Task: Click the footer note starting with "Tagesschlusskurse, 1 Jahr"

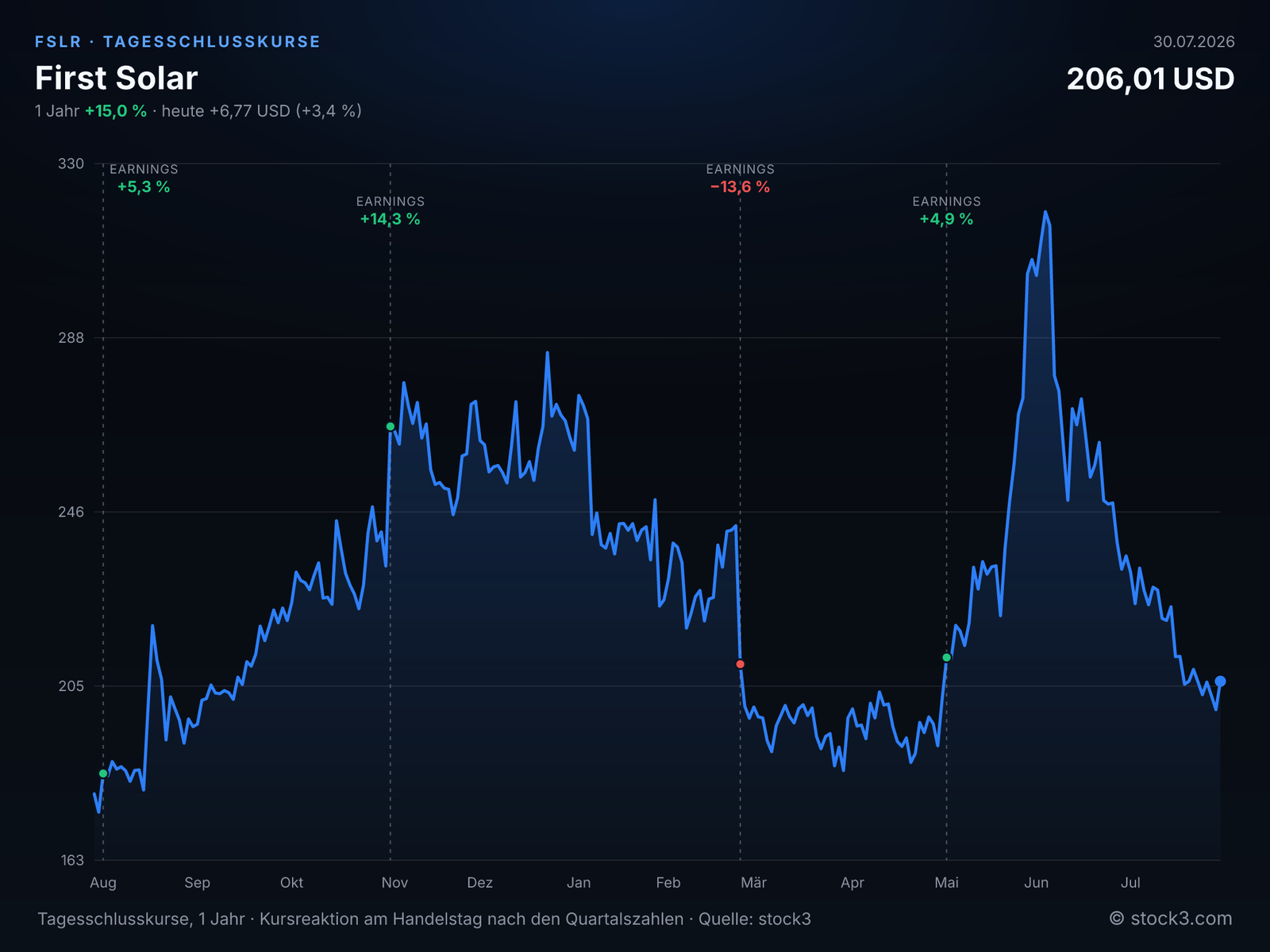Action: pyautogui.click(x=424, y=919)
